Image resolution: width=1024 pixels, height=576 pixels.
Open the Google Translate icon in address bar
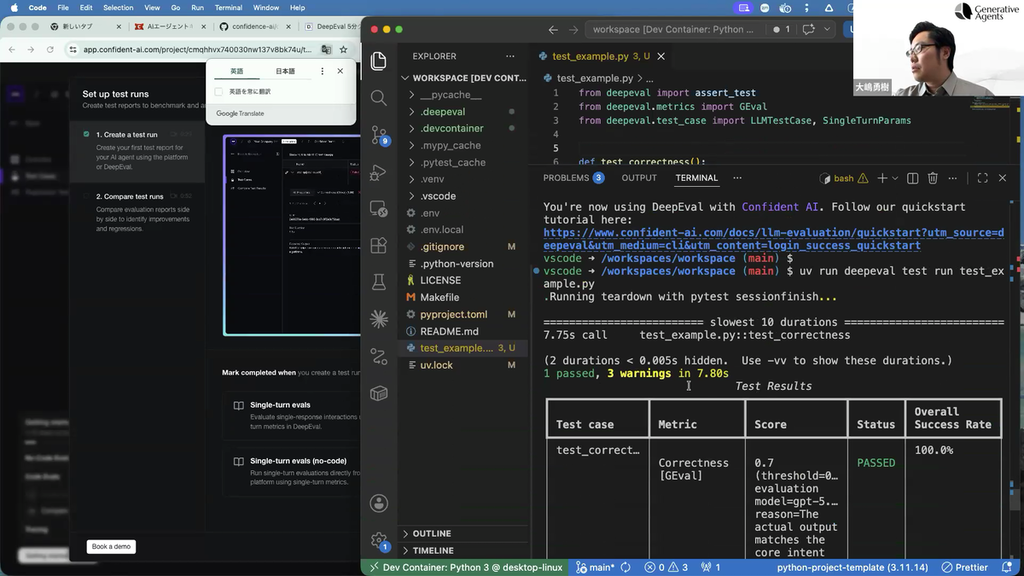click(x=326, y=50)
